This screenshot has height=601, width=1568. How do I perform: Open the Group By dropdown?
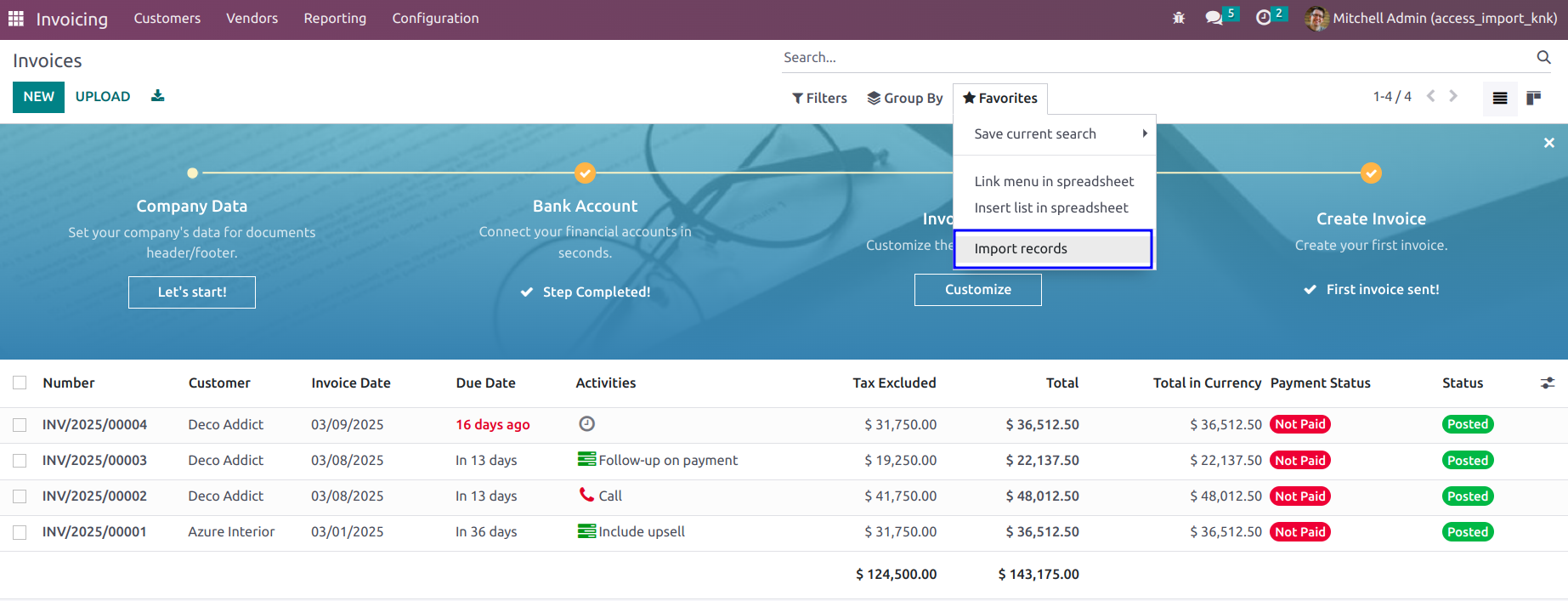(905, 99)
